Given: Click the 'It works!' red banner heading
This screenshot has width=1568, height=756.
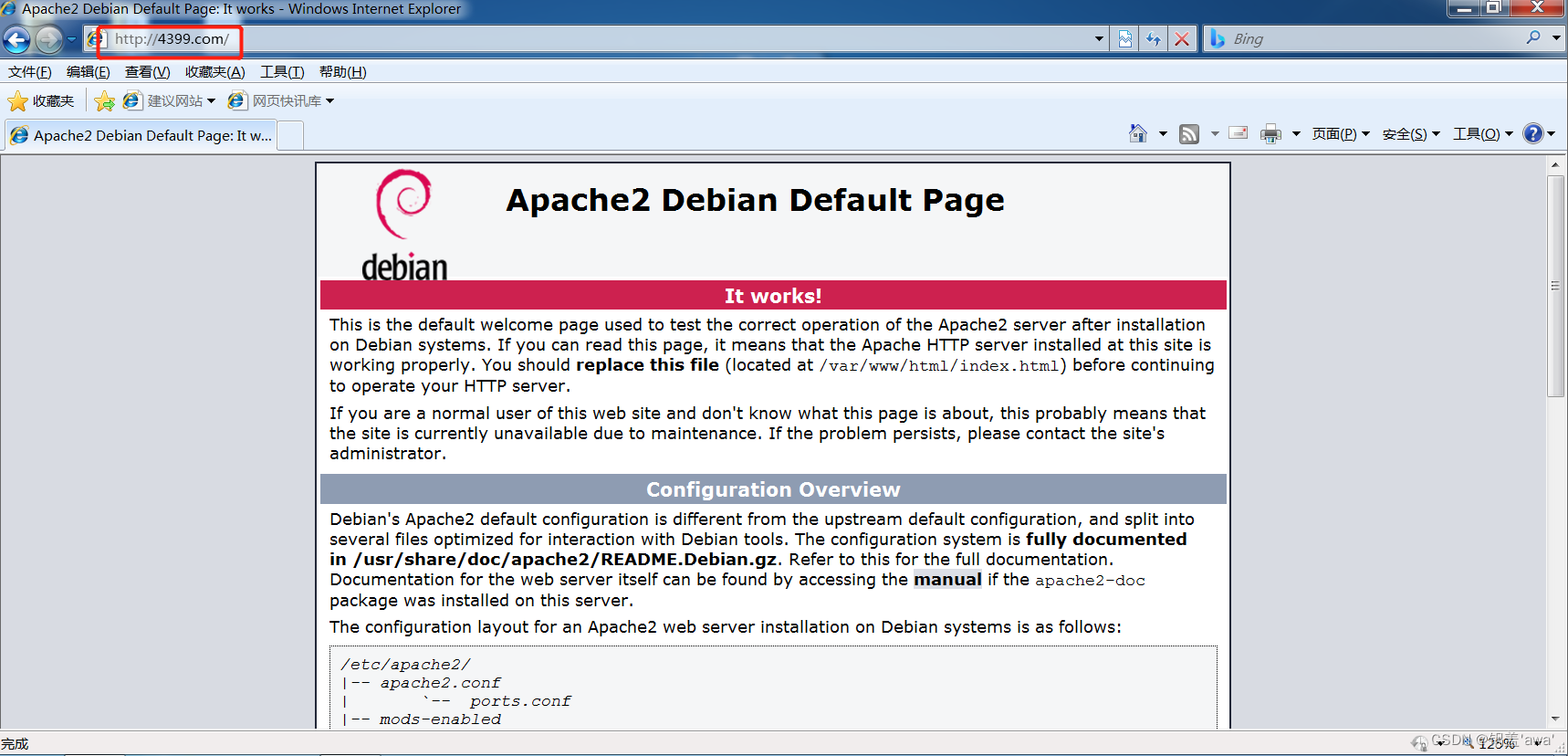Looking at the screenshot, I should [773, 296].
